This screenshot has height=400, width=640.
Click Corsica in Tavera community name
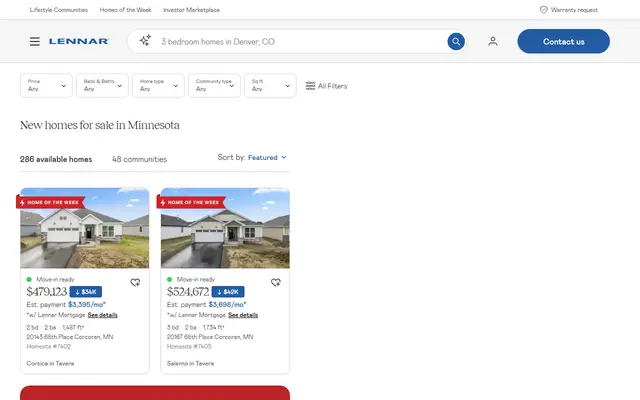click(50, 363)
